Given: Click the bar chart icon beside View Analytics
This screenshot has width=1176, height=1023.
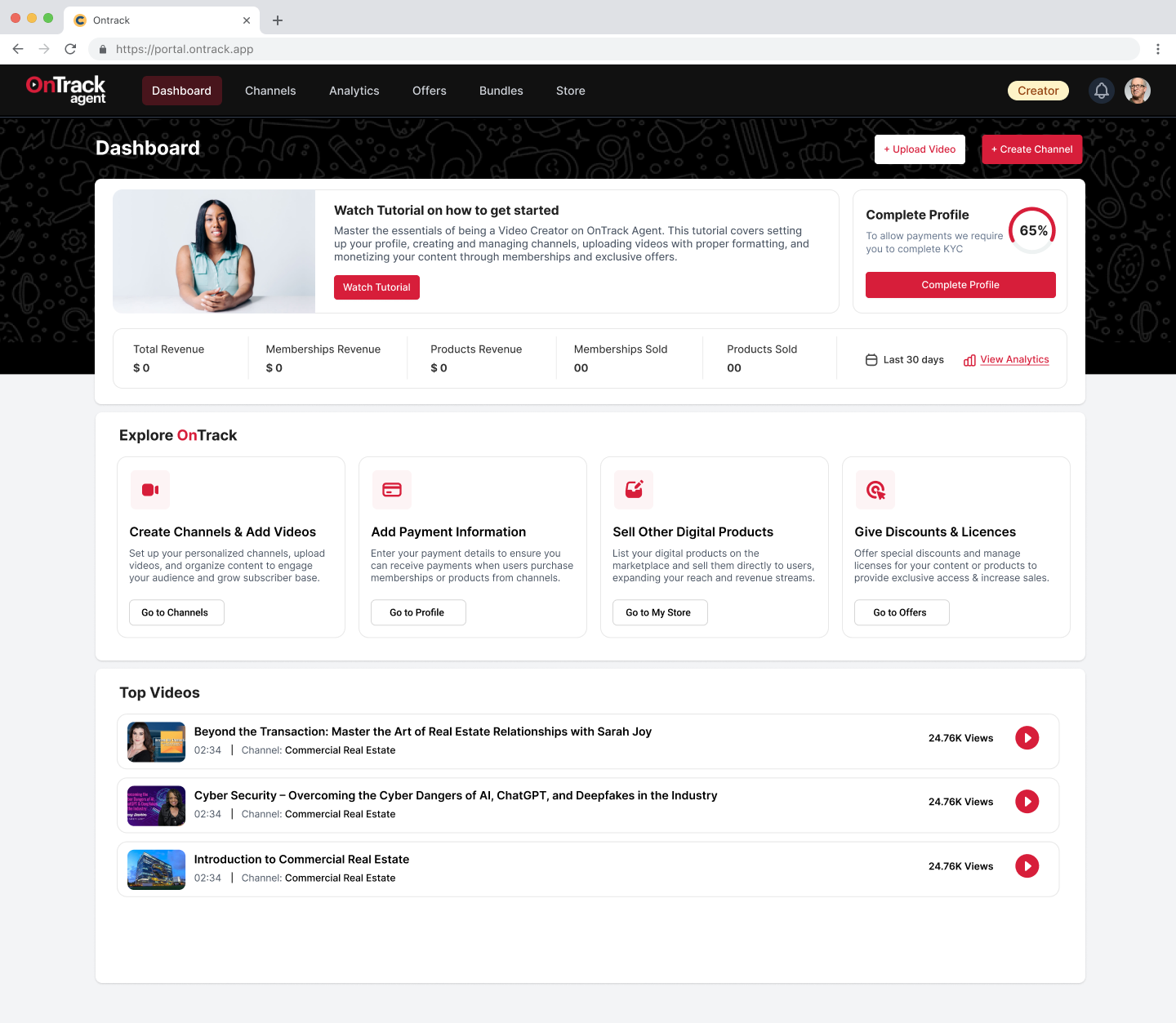Looking at the screenshot, I should (969, 360).
